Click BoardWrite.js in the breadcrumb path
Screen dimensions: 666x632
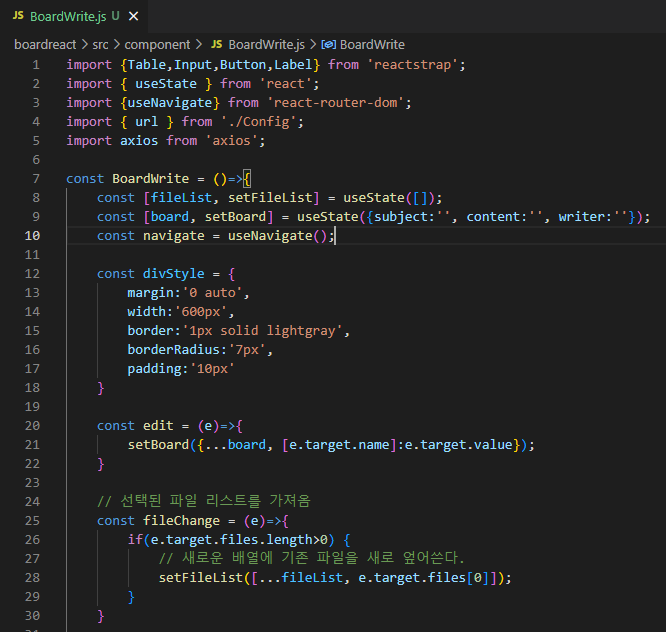point(266,44)
